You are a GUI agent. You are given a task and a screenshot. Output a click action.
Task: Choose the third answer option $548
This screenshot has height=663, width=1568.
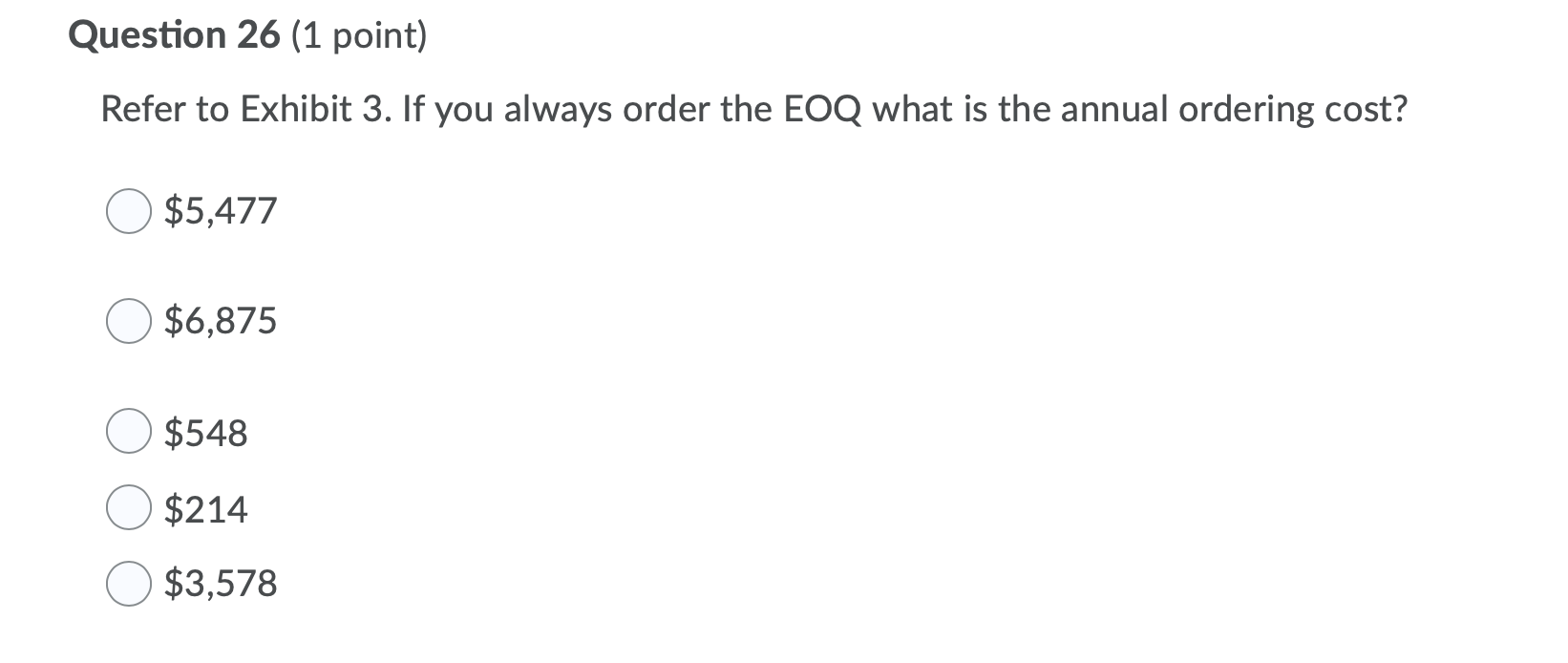tap(129, 433)
